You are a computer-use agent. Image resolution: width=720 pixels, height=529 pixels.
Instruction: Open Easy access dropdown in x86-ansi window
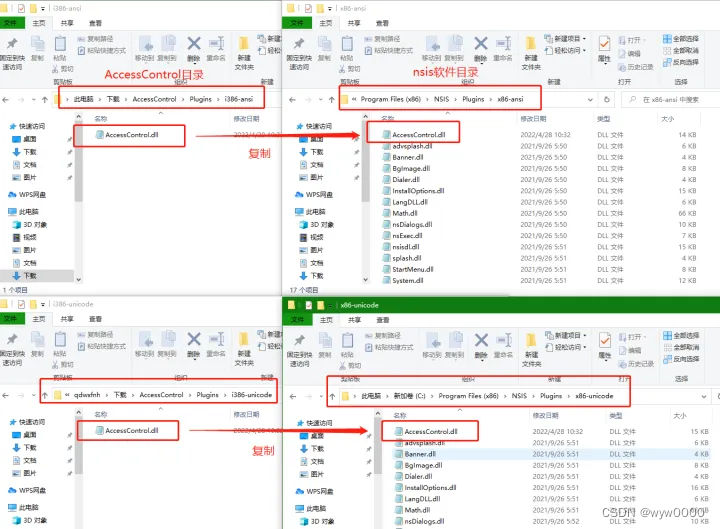(x=565, y=50)
